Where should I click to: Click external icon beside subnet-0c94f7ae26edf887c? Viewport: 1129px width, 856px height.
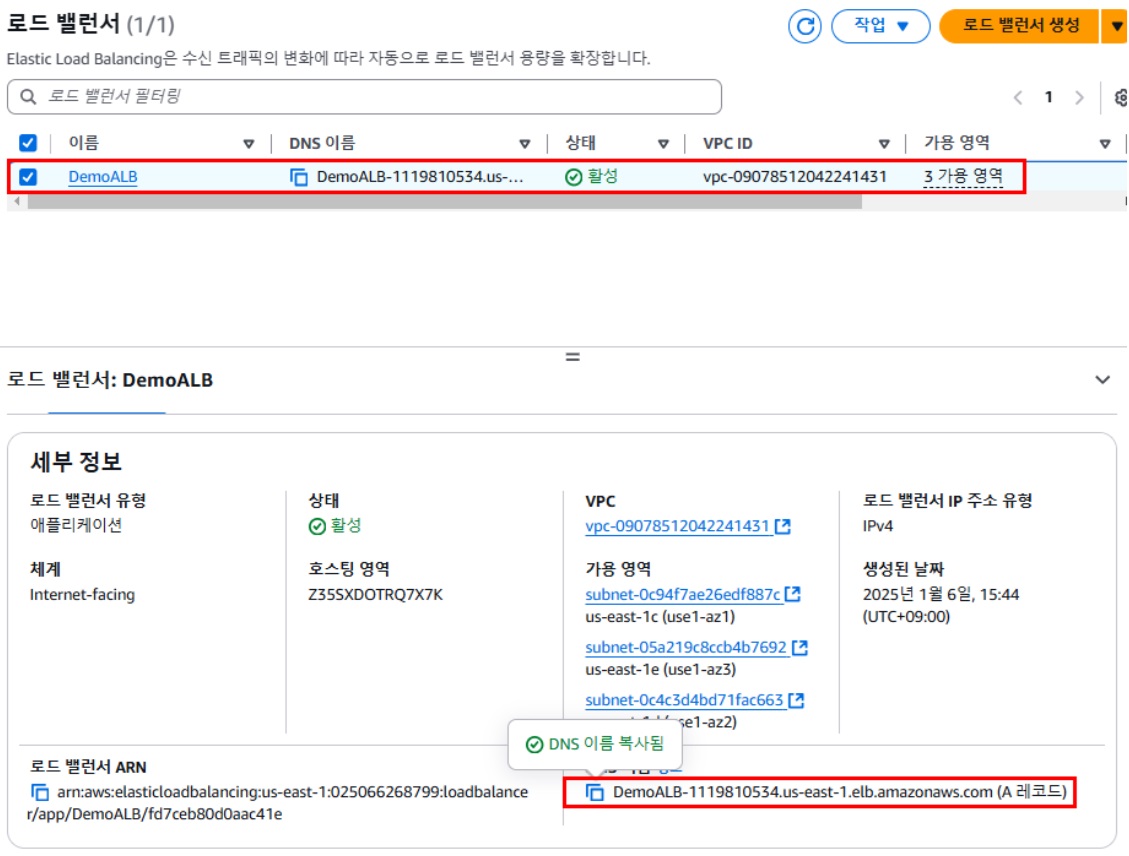[793, 594]
